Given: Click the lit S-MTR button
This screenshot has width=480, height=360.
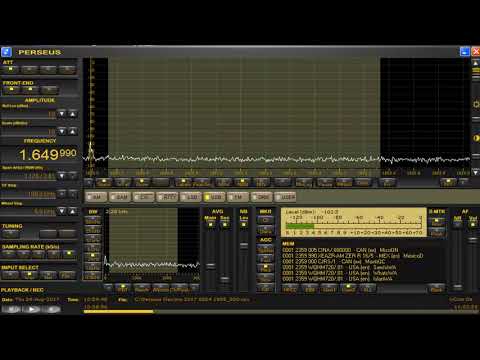Looking at the screenshot, I should 437,221.
